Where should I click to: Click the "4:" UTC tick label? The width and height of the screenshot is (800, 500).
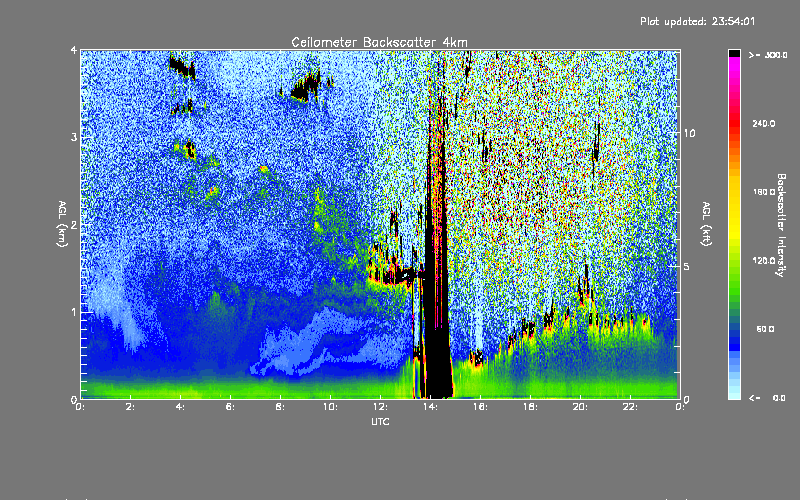[181, 407]
